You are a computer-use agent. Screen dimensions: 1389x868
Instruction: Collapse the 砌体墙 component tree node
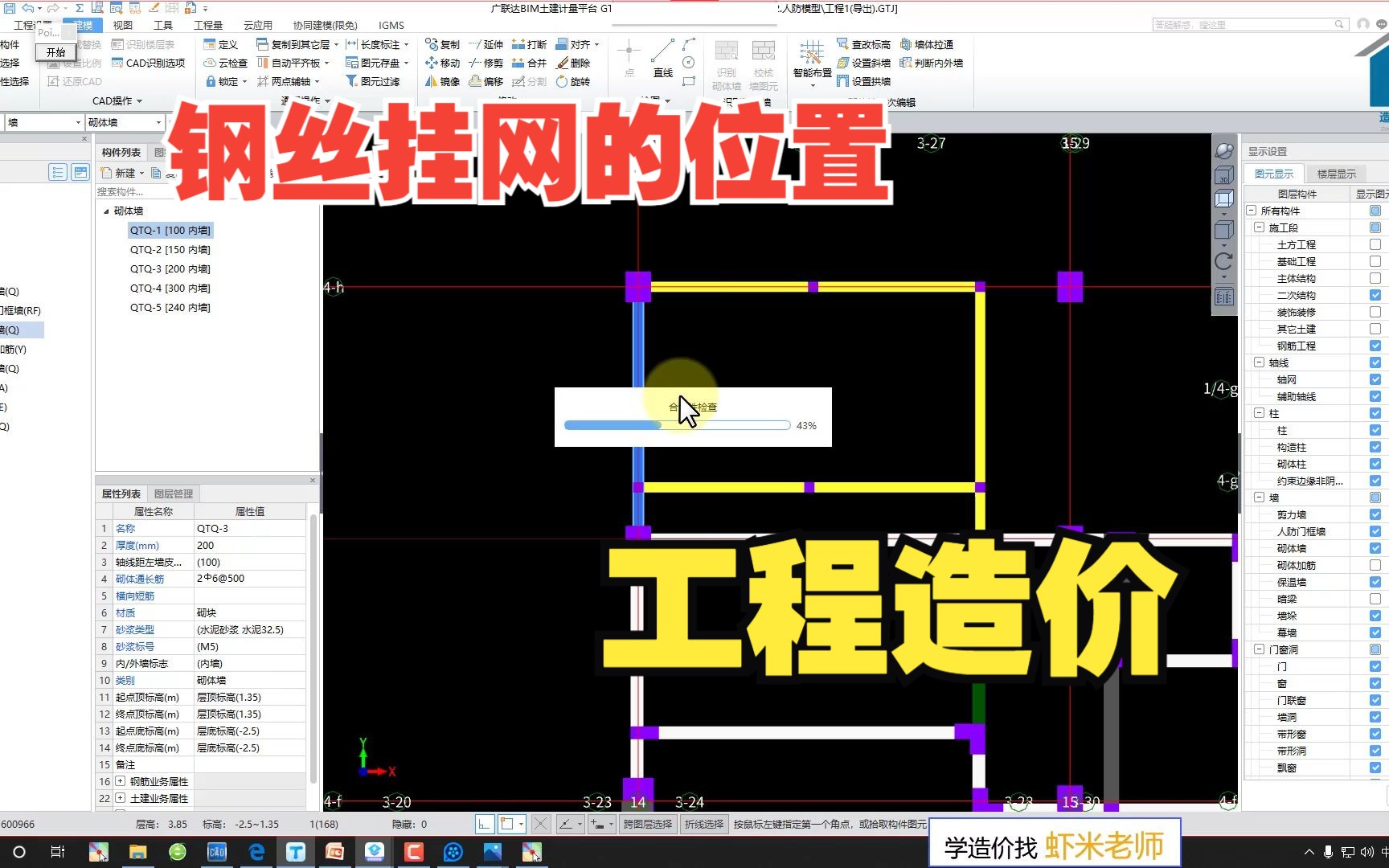click(106, 211)
